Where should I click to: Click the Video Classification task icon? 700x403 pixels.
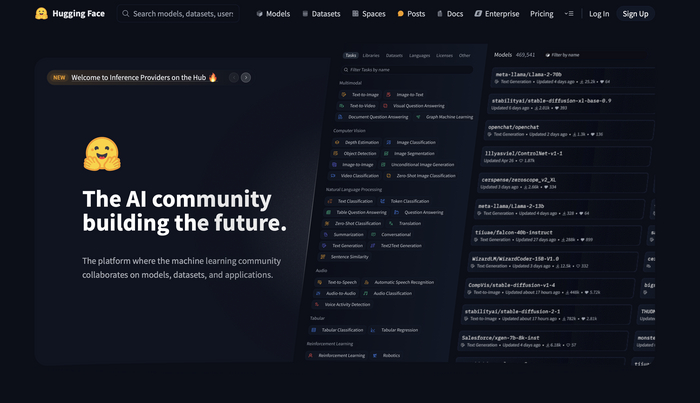click(333, 176)
